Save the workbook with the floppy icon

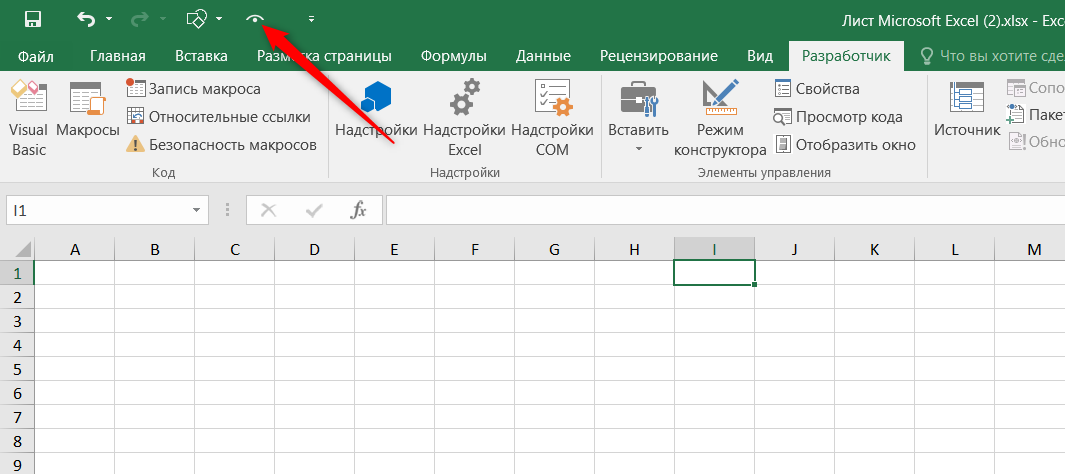click(x=33, y=19)
